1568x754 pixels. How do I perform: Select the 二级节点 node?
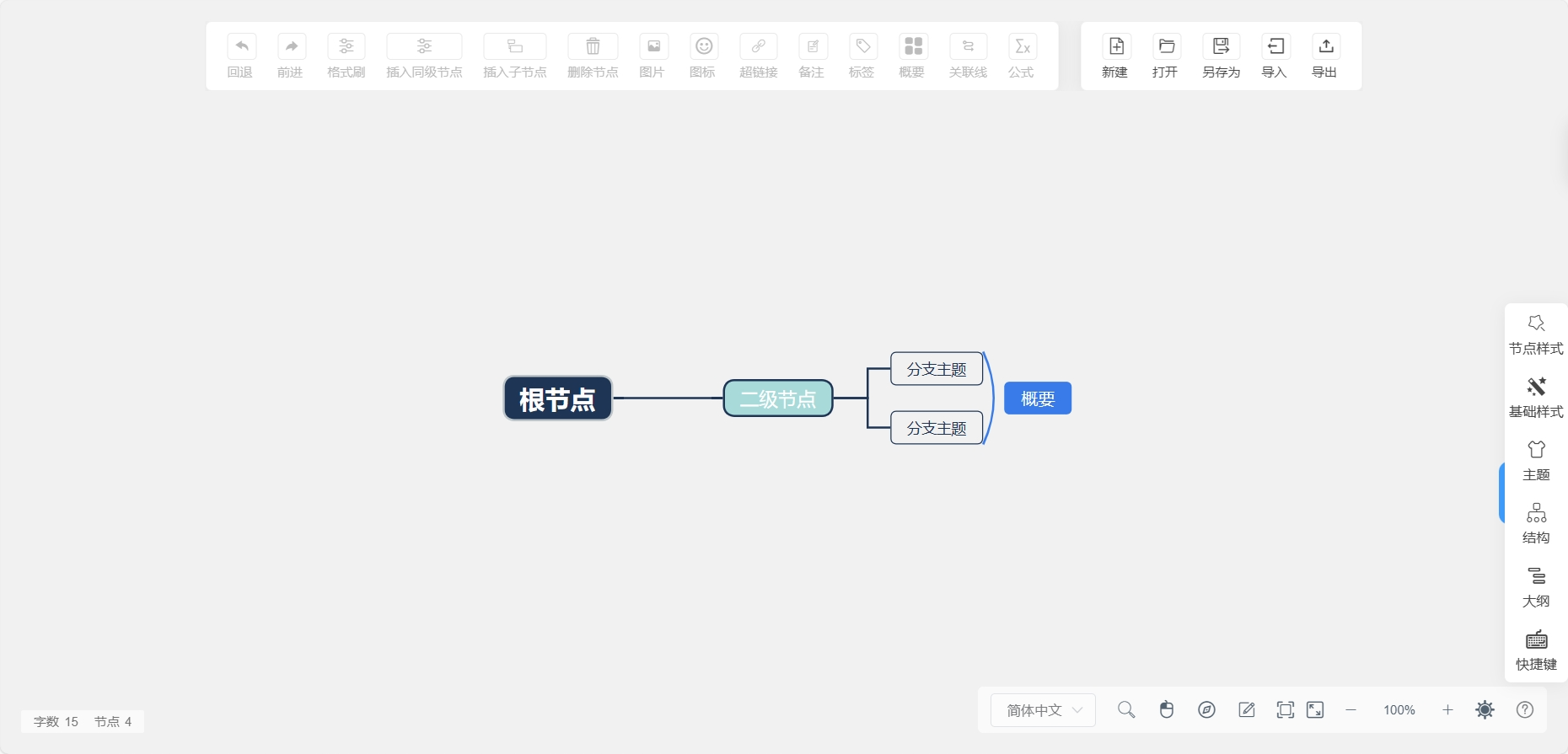(778, 398)
